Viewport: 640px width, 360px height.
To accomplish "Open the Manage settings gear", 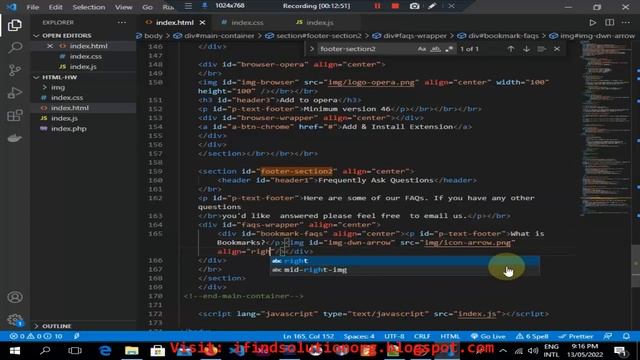I will (x=15, y=320).
